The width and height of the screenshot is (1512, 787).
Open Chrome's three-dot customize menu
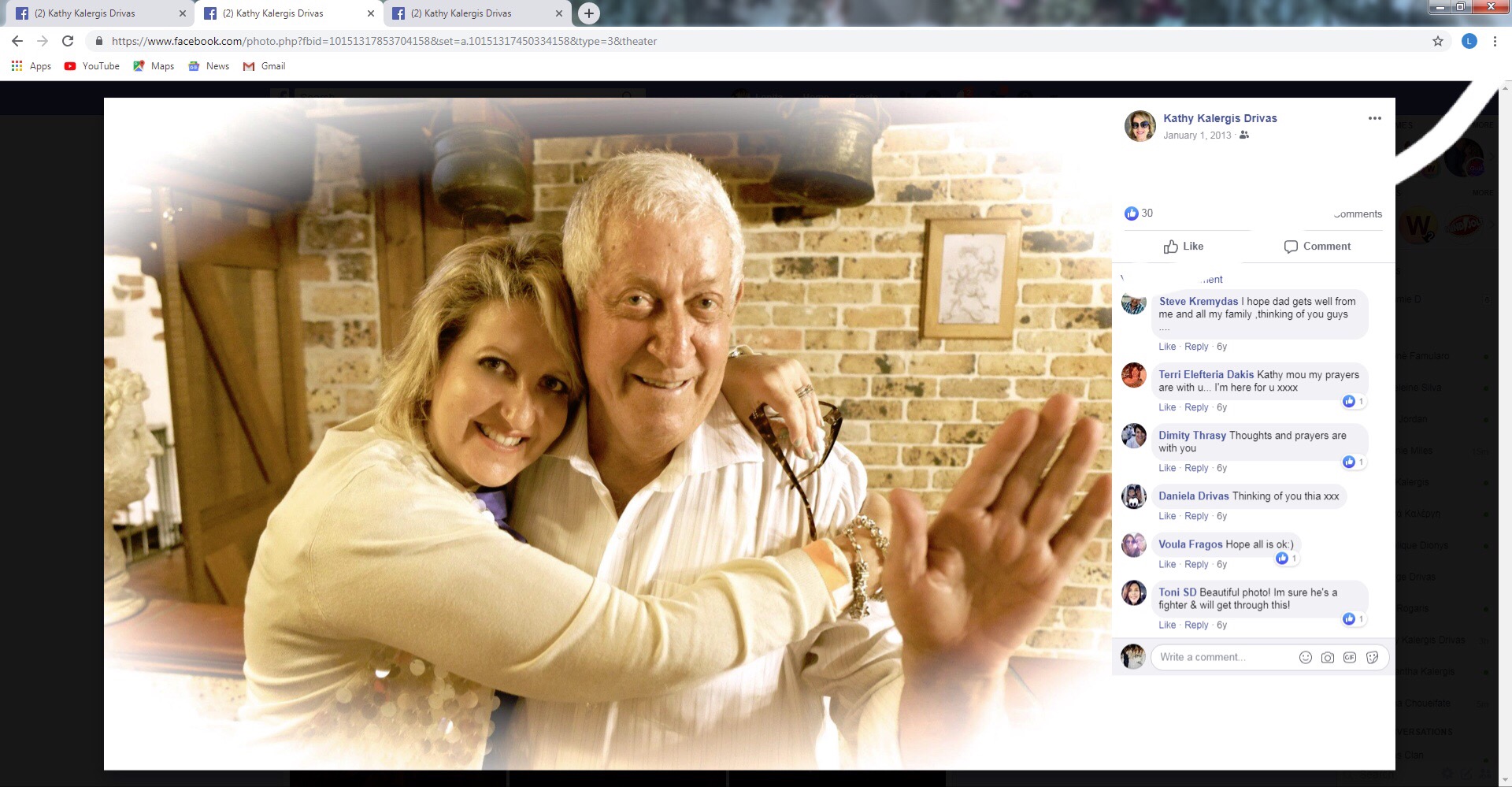coord(1495,41)
